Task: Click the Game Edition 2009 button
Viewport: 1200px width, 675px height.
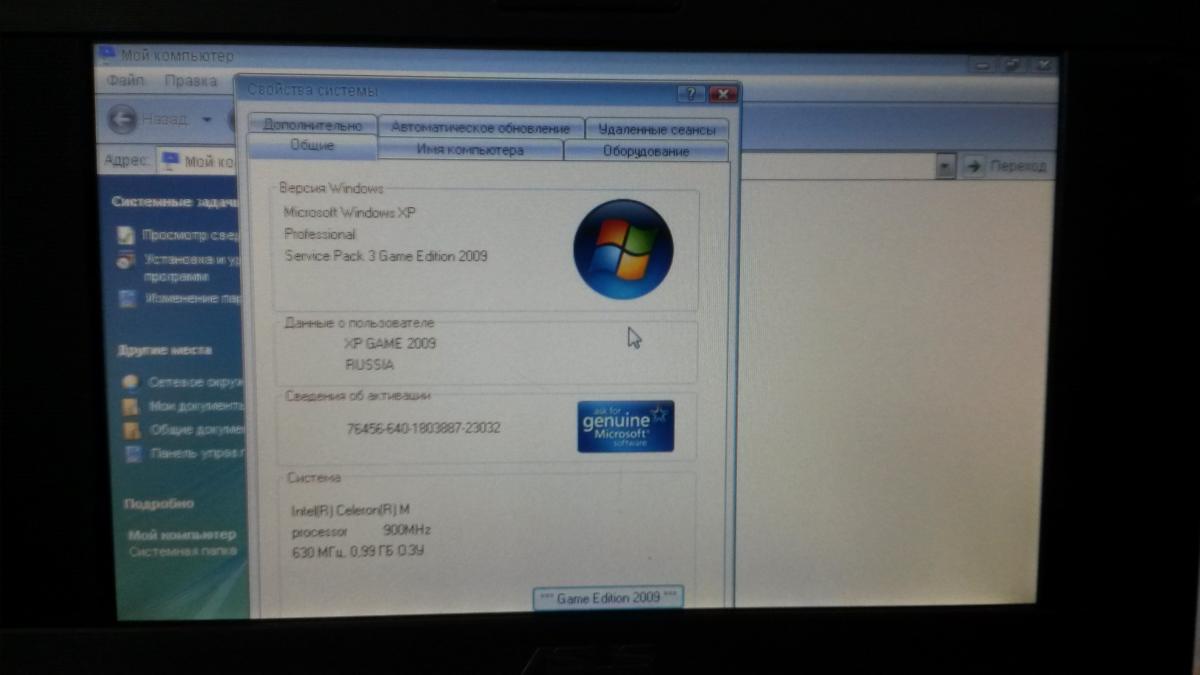Action: point(608,597)
